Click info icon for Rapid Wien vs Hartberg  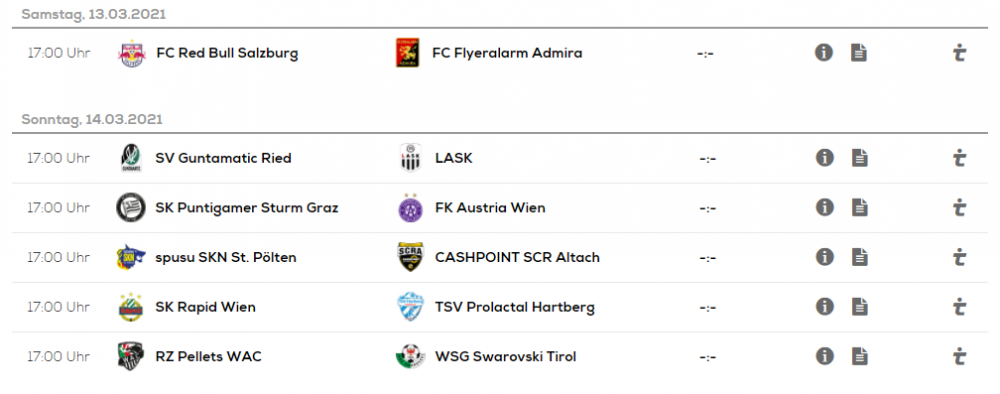point(825,307)
